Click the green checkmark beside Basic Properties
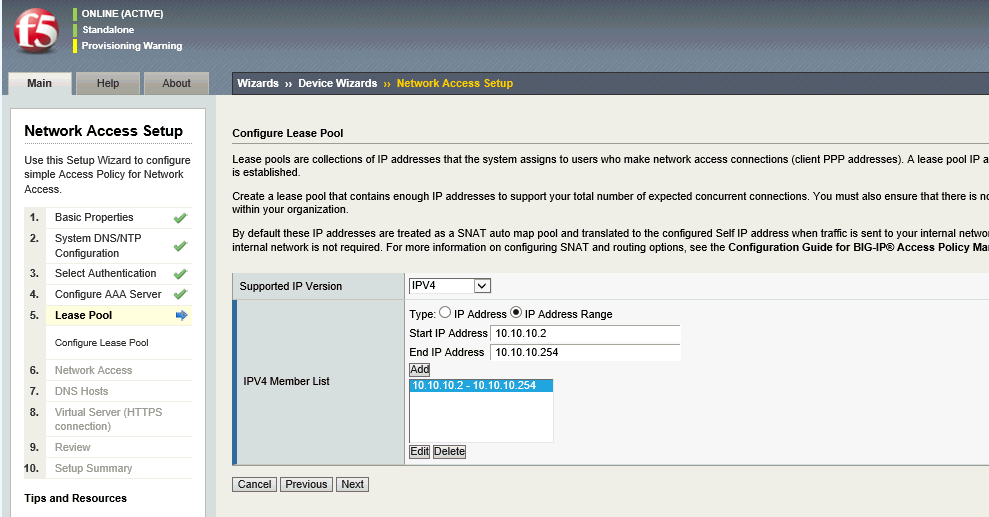Viewport: 989px width, 517px height. [180, 217]
